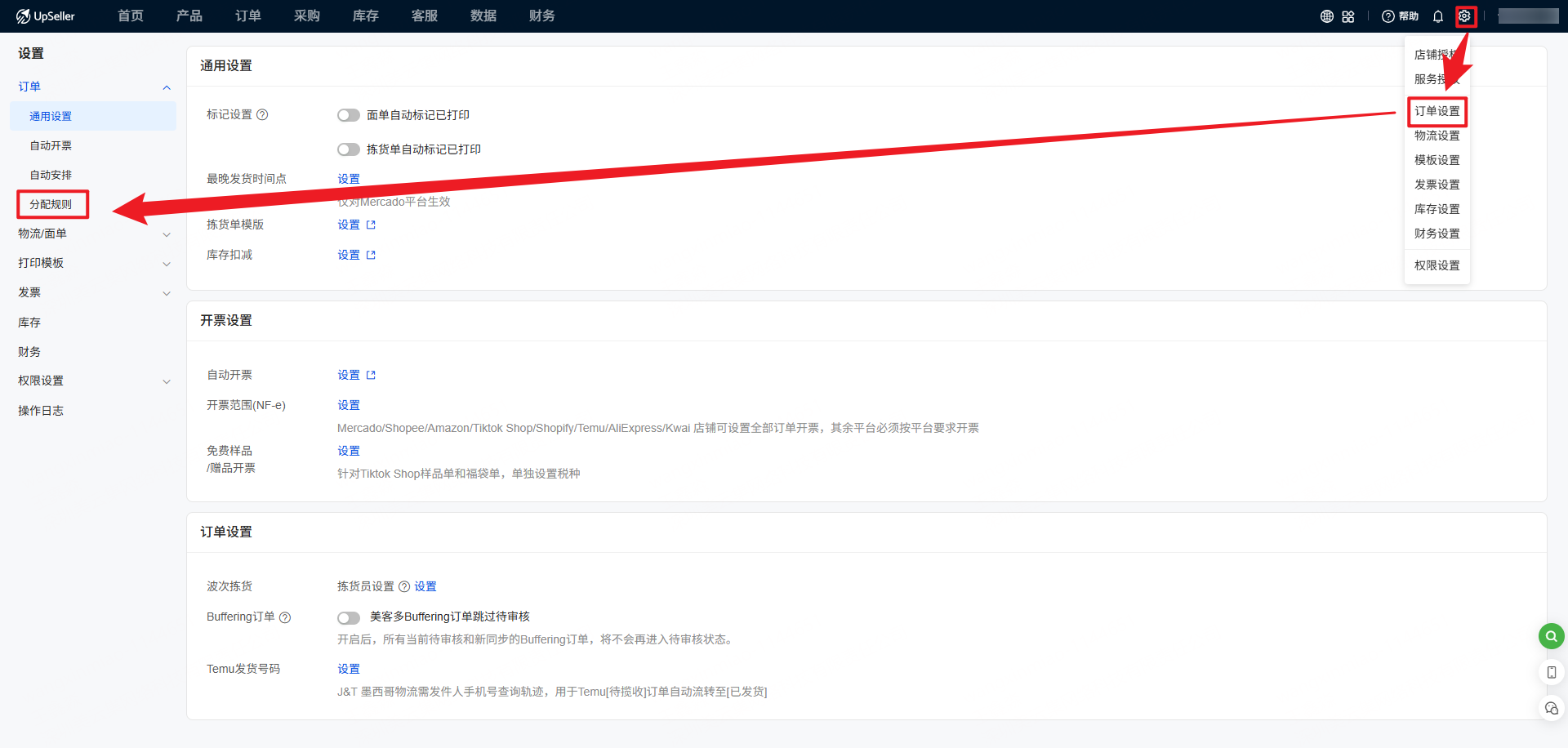This screenshot has height=748, width=1568.
Task: Enable 面单自动标记已打印 toggle
Action: 349,115
